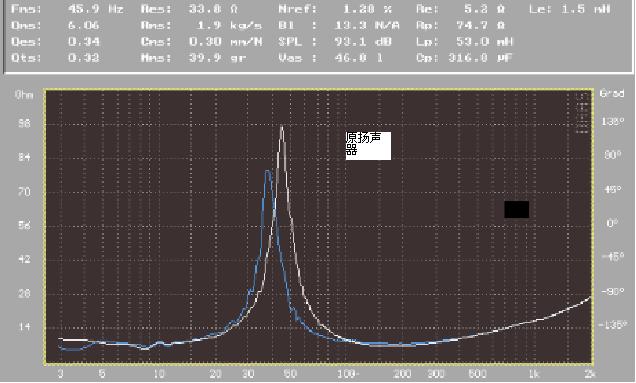This screenshot has width=636, height=383.
Task: Click the 1k frequency axis tick
Action: pyautogui.click(x=534, y=373)
